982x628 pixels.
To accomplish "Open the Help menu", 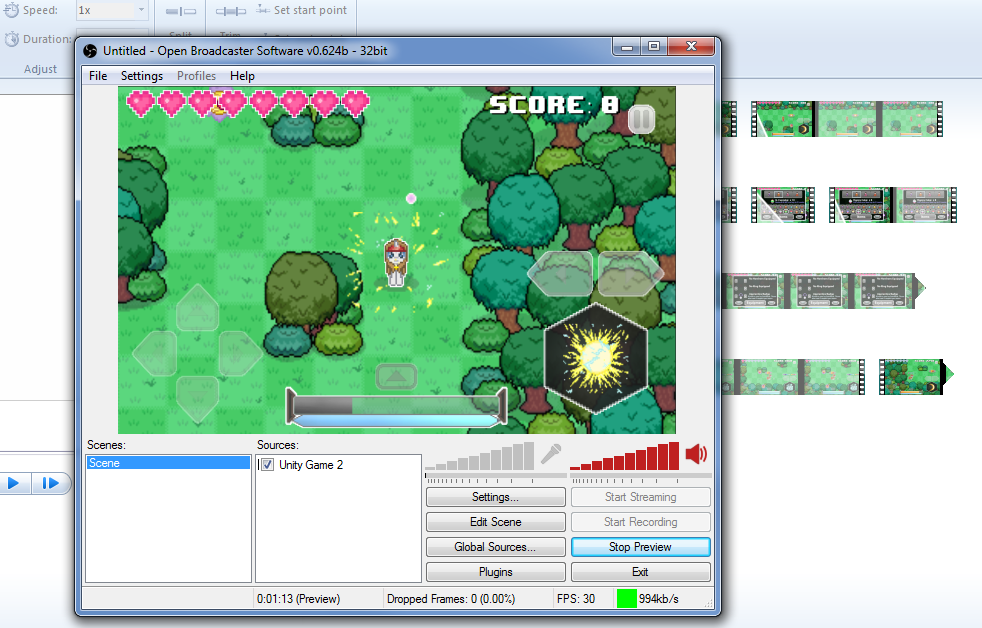I will [x=242, y=76].
